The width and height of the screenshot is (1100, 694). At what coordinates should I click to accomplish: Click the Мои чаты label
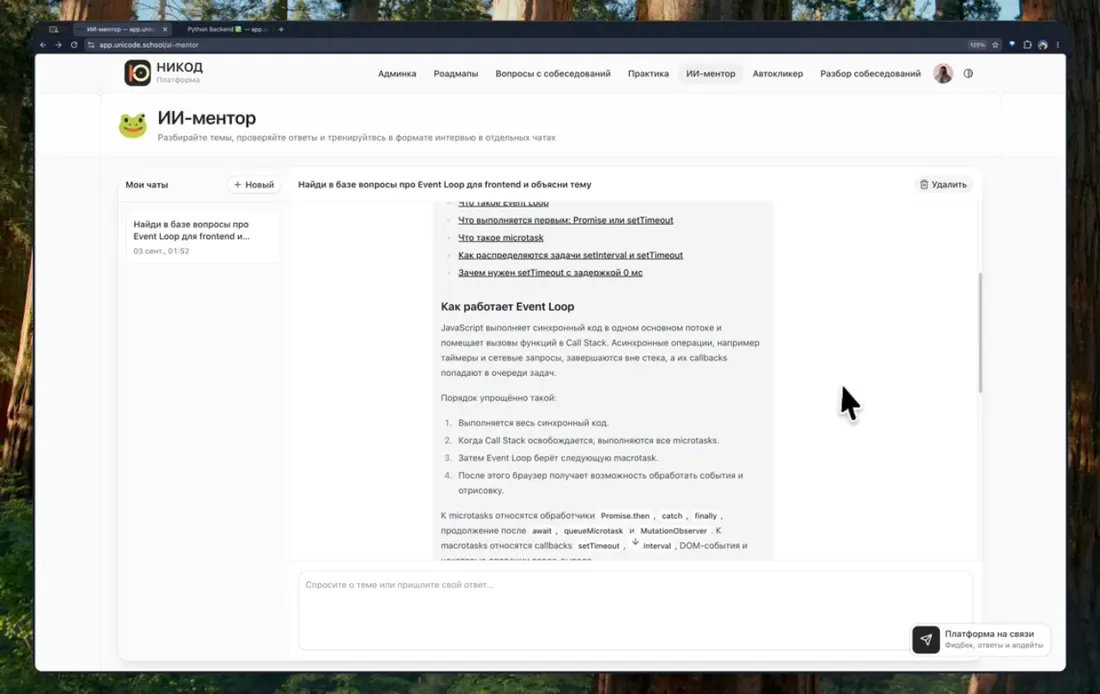click(x=147, y=185)
